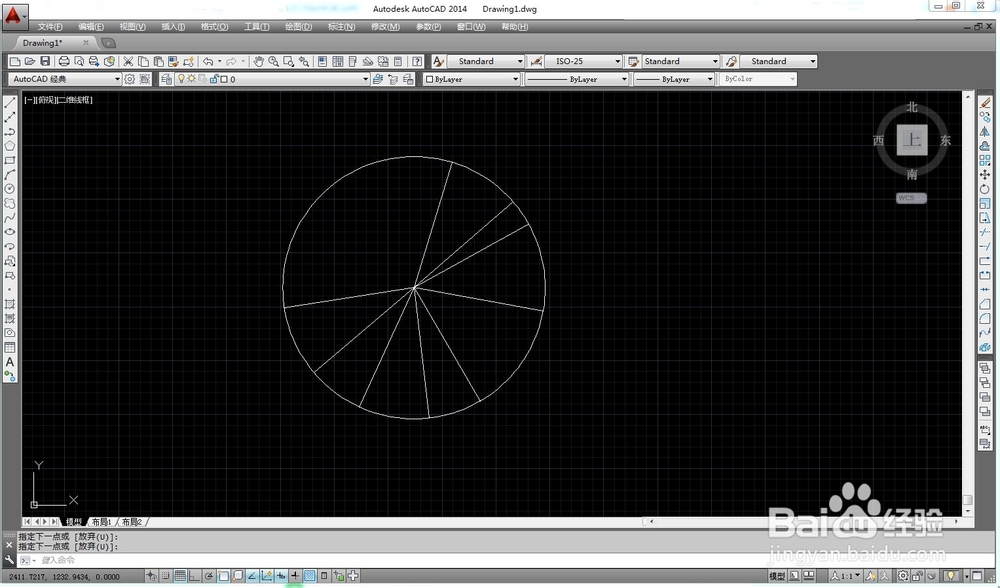The width and height of the screenshot is (1000, 588).
Task: Click the viewport label [-][俯视][二维线框]
Action: pos(58,100)
